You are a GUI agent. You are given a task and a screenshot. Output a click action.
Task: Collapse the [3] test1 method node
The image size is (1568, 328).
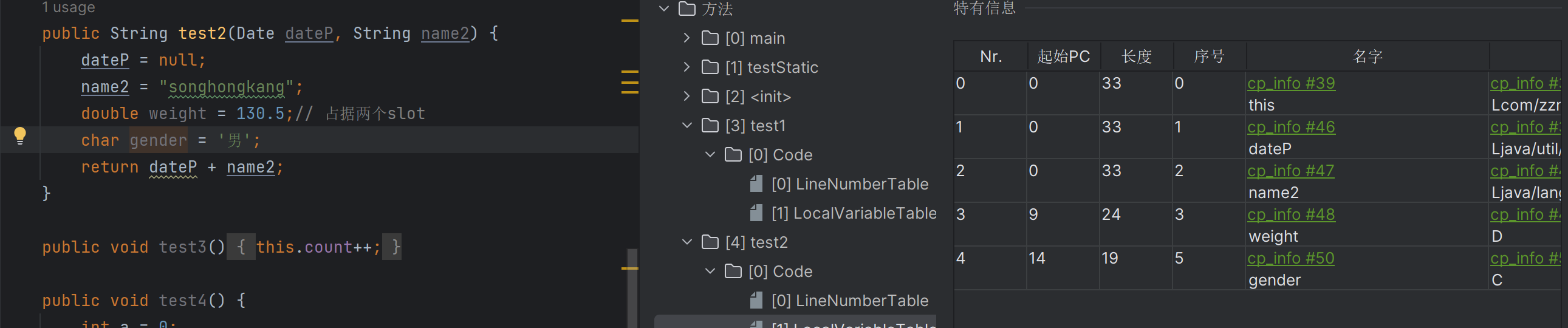pyautogui.click(x=686, y=126)
